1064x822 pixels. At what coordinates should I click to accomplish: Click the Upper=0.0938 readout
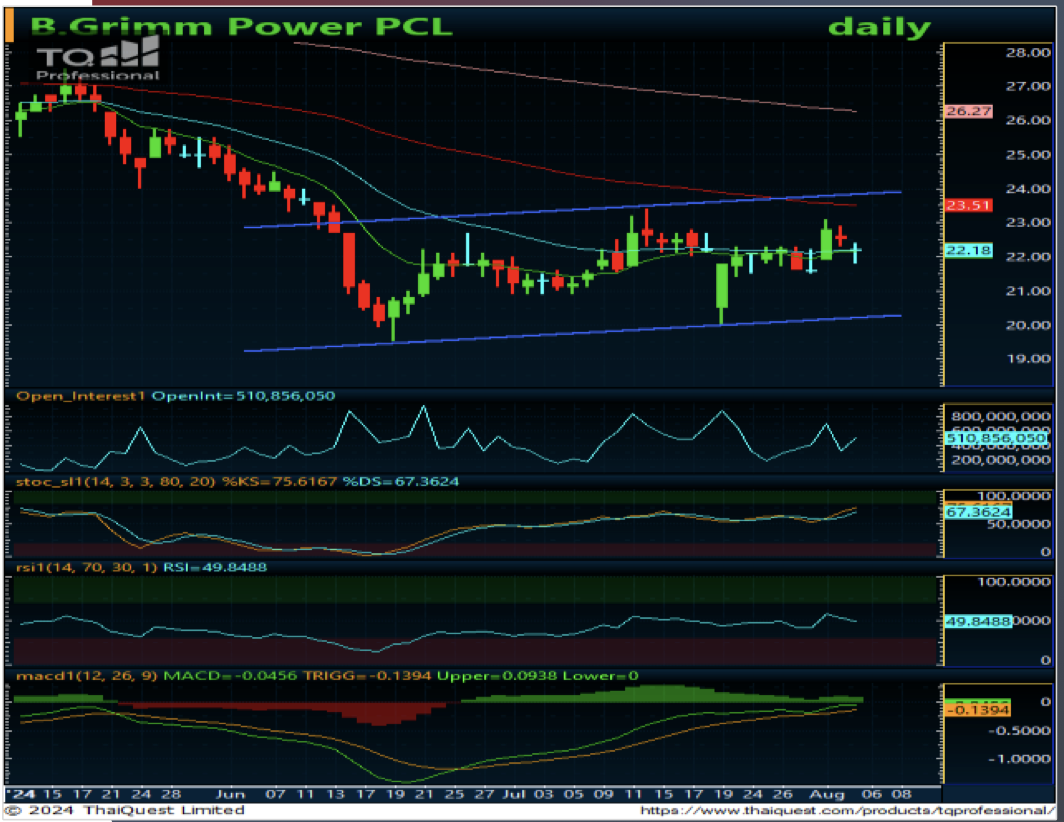point(497,675)
